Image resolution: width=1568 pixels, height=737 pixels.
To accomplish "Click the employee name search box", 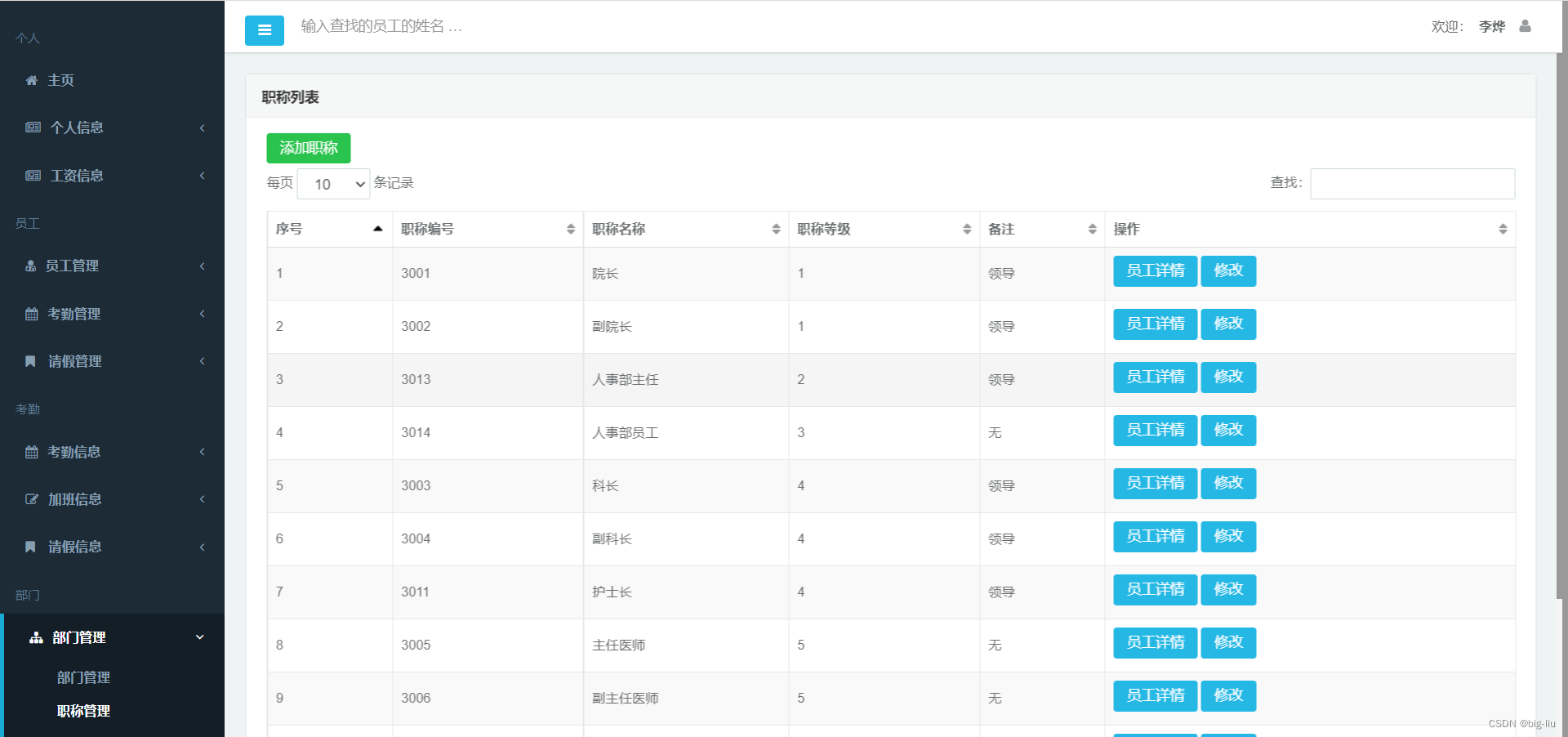I will pyautogui.click(x=382, y=26).
